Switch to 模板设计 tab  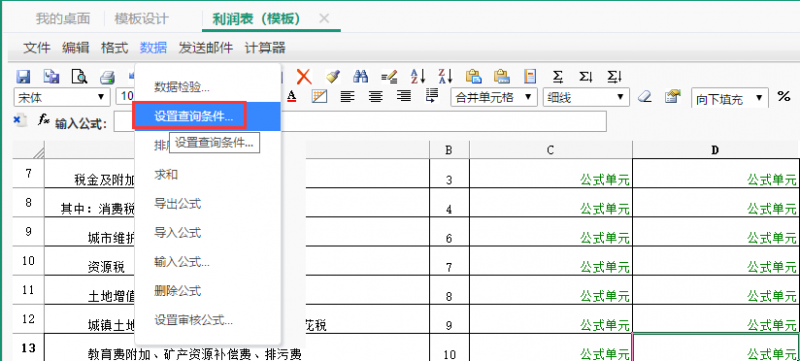click(x=141, y=19)
